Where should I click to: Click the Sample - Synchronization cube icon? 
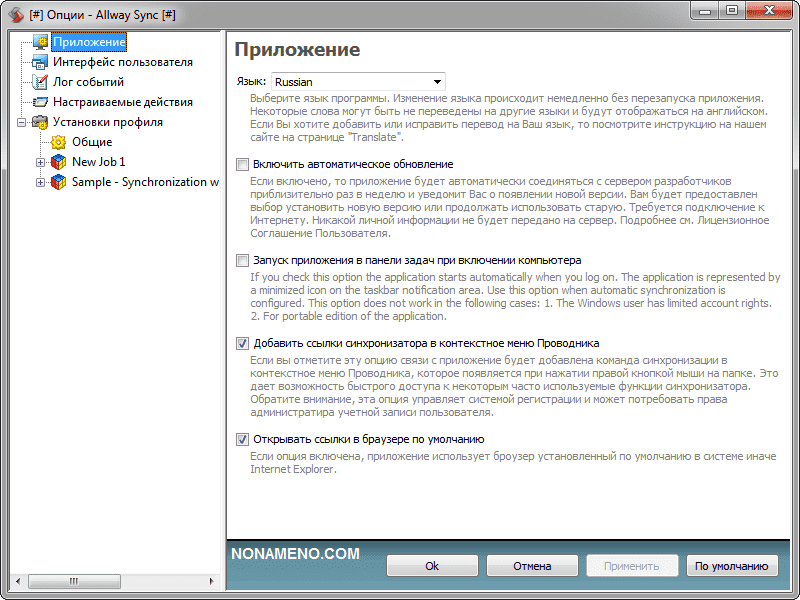(59, 182)
